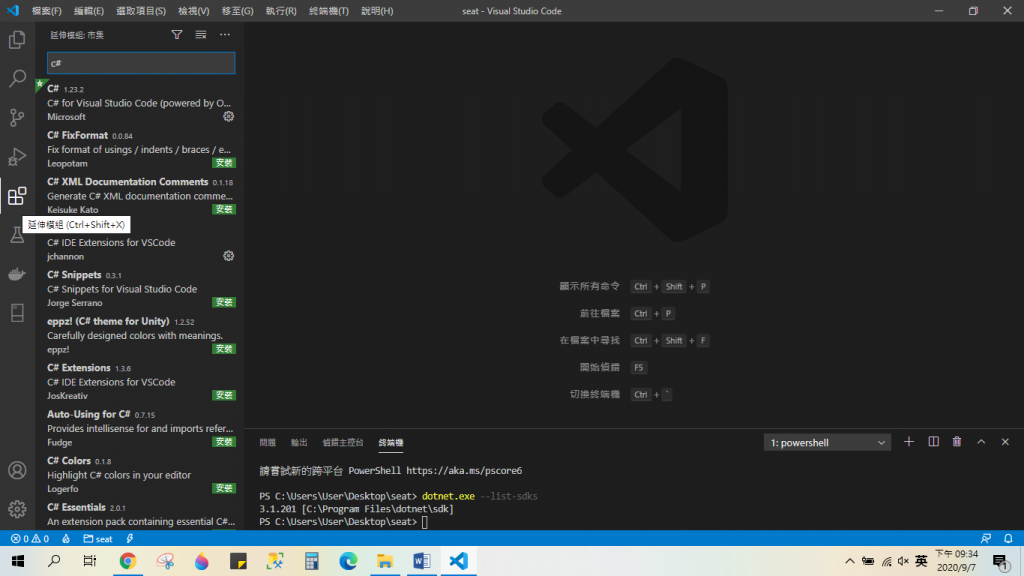Open the File (檔案) menu
1024x576 pixels.
(x=46, y=11)
